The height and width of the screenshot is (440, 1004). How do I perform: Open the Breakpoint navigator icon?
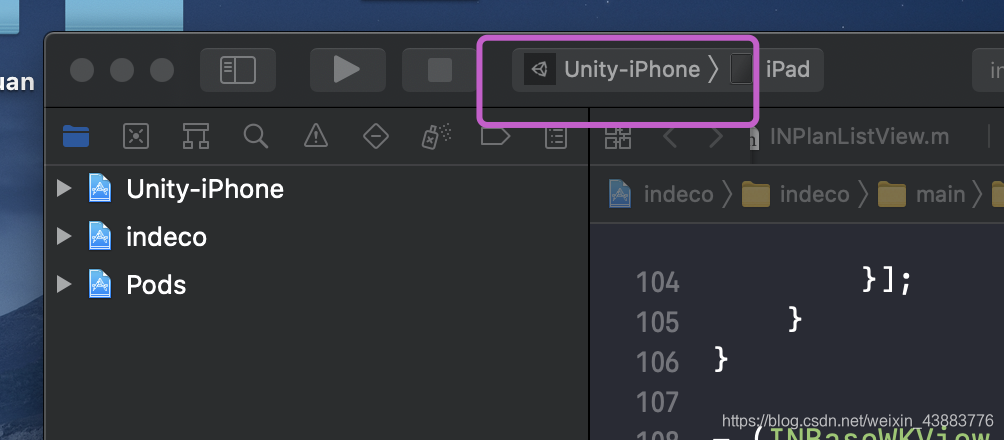tap(495, 136)
